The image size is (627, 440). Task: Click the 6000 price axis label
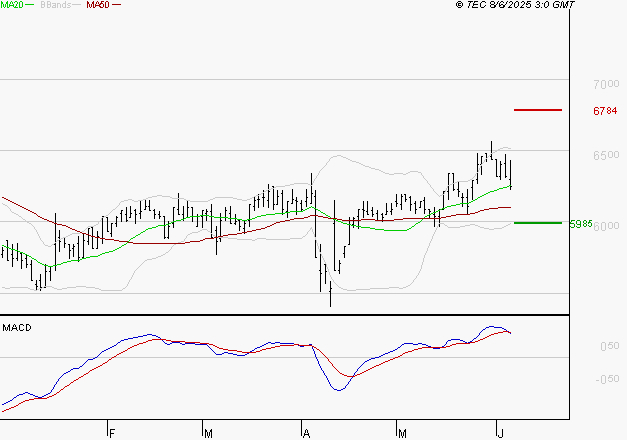click(x=606, y=226)
